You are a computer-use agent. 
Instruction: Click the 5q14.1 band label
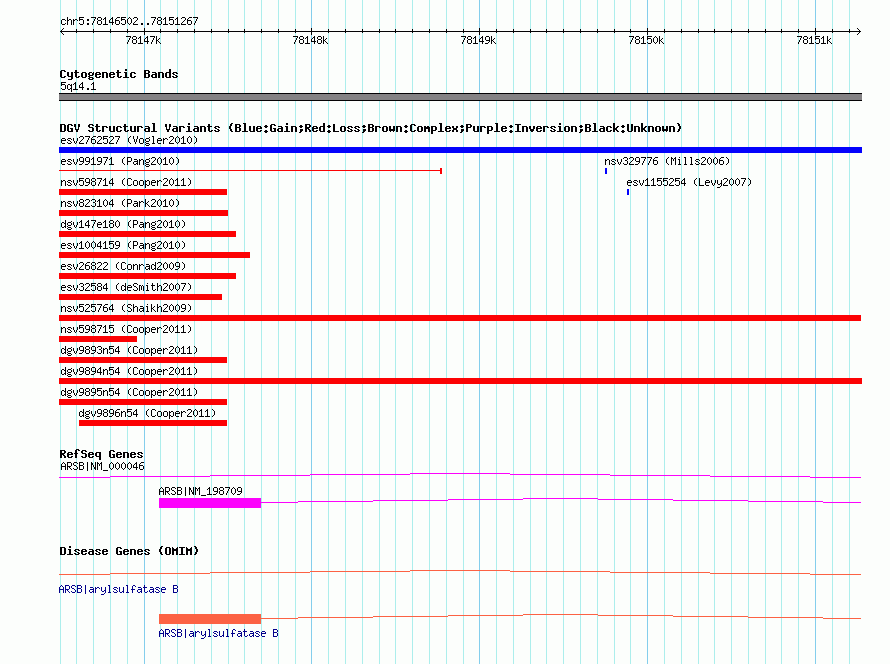(x=78, y=86)
